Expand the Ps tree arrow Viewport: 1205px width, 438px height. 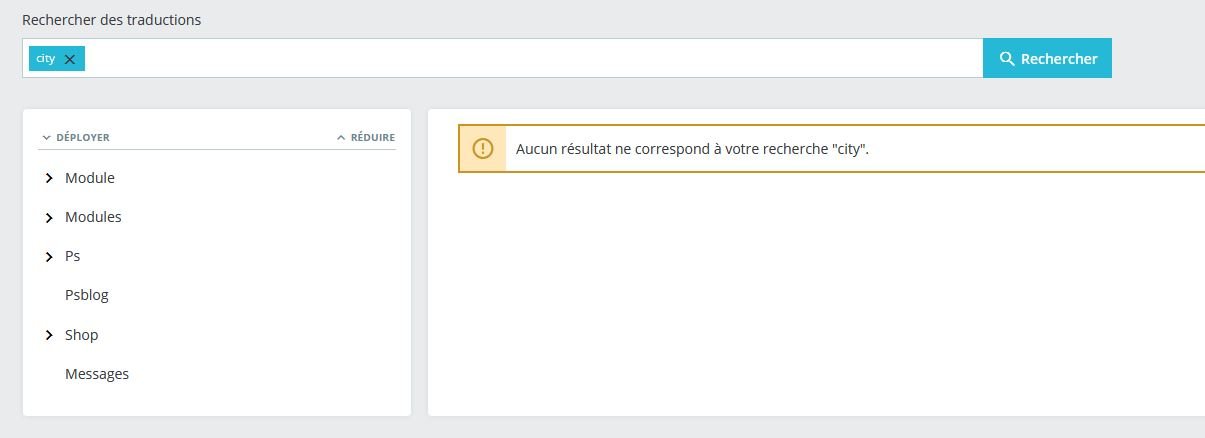click(49, 257)
